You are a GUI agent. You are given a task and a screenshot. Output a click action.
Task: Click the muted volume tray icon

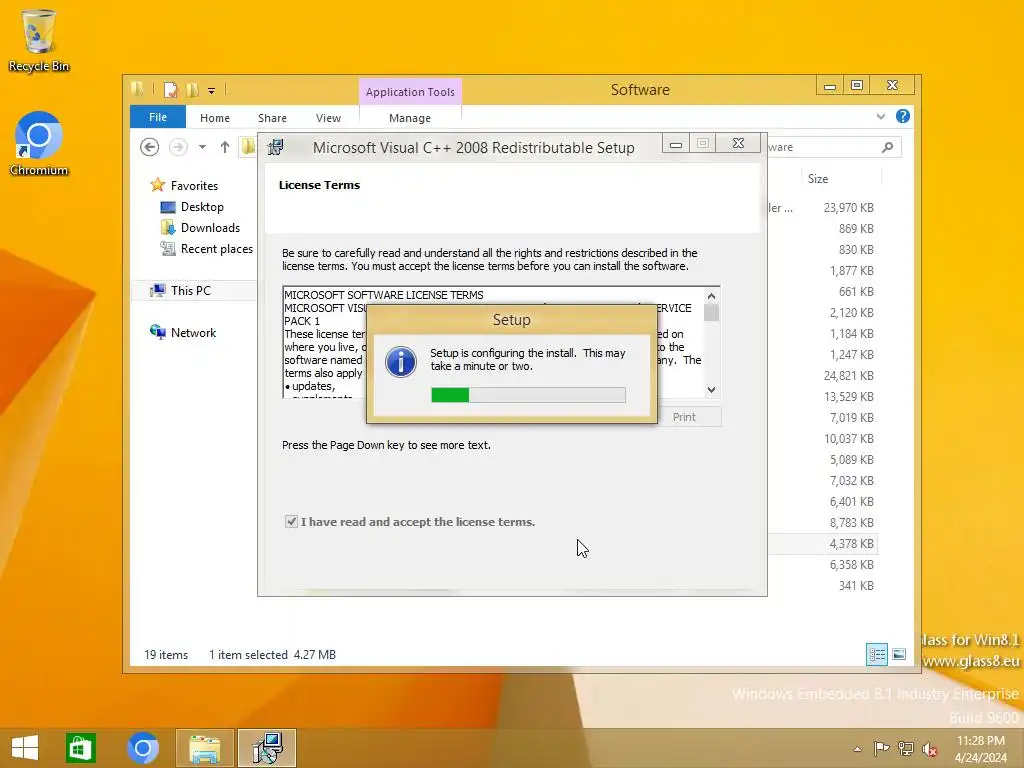pyautogui.click(x=930, y=748)
